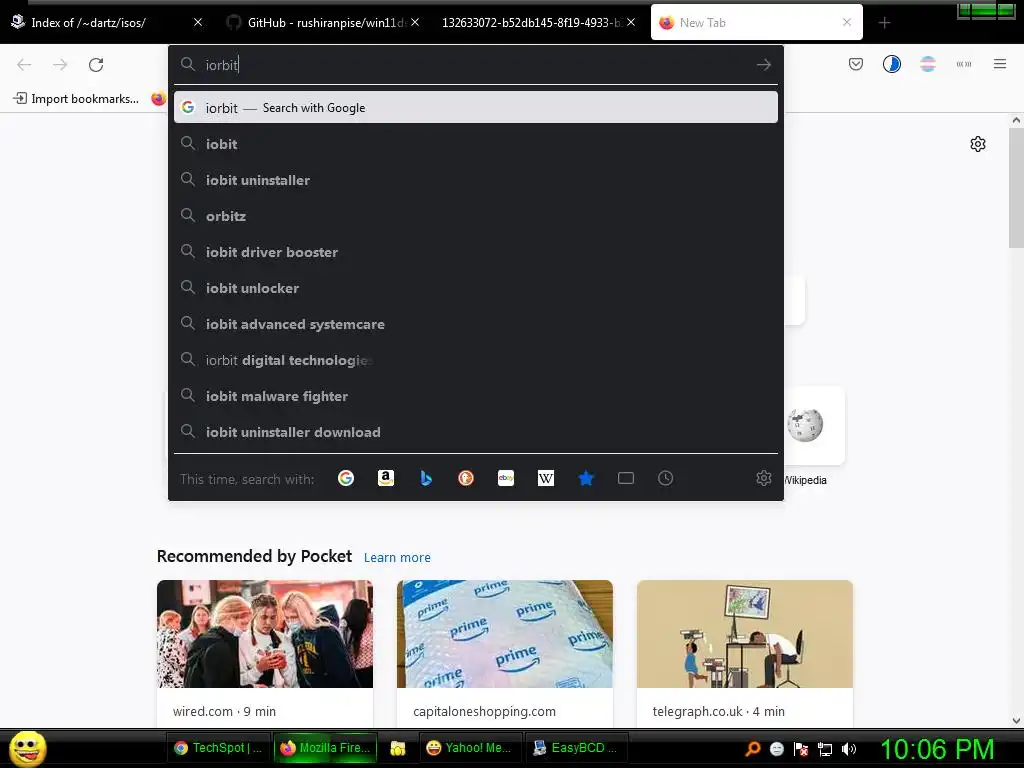1024x768 pixels.
Task: Open the Dark Reader extension icon
Action: (892, 64)
